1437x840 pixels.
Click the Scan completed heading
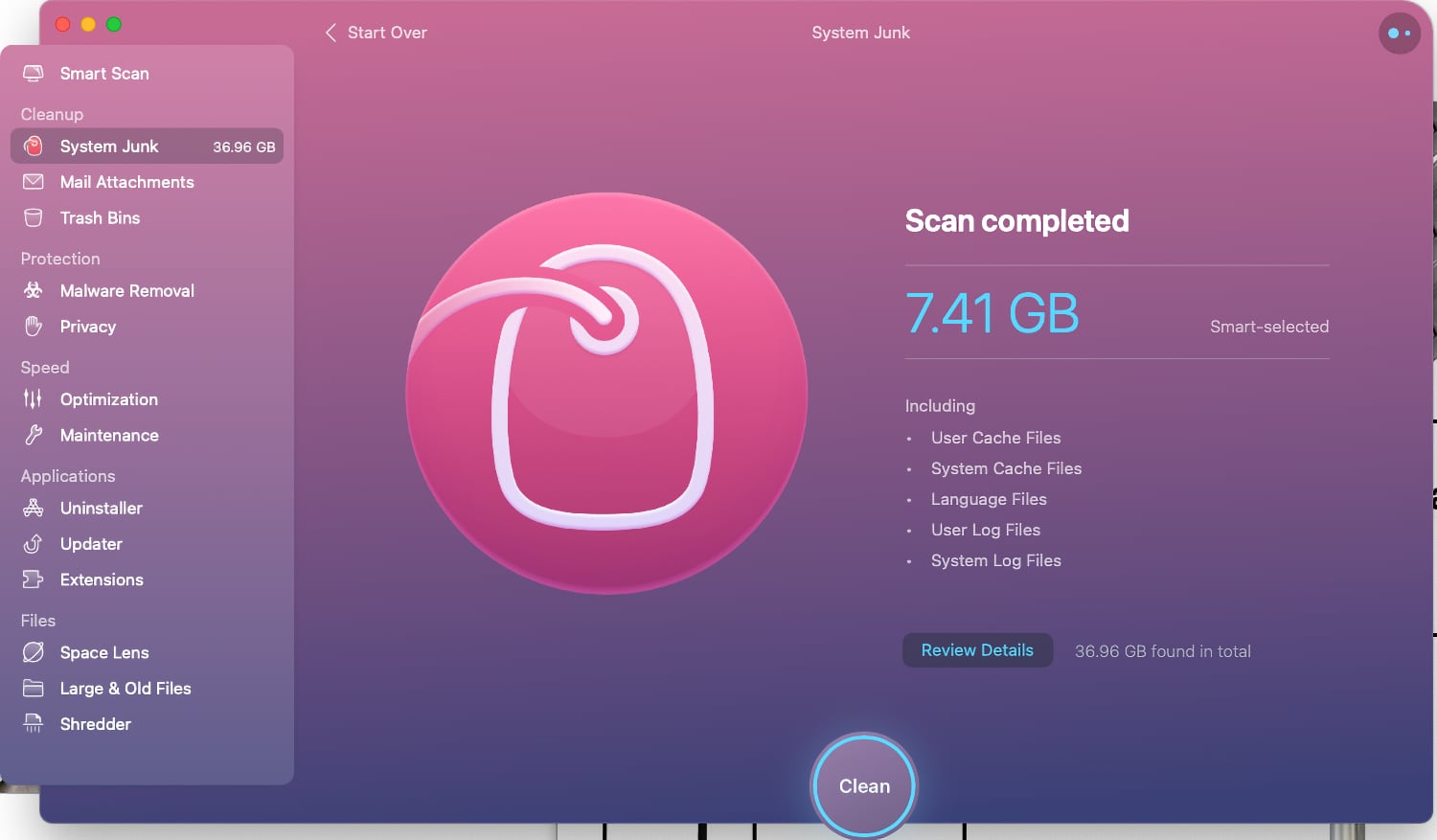pyautogui.click(x=1016, y=221)
